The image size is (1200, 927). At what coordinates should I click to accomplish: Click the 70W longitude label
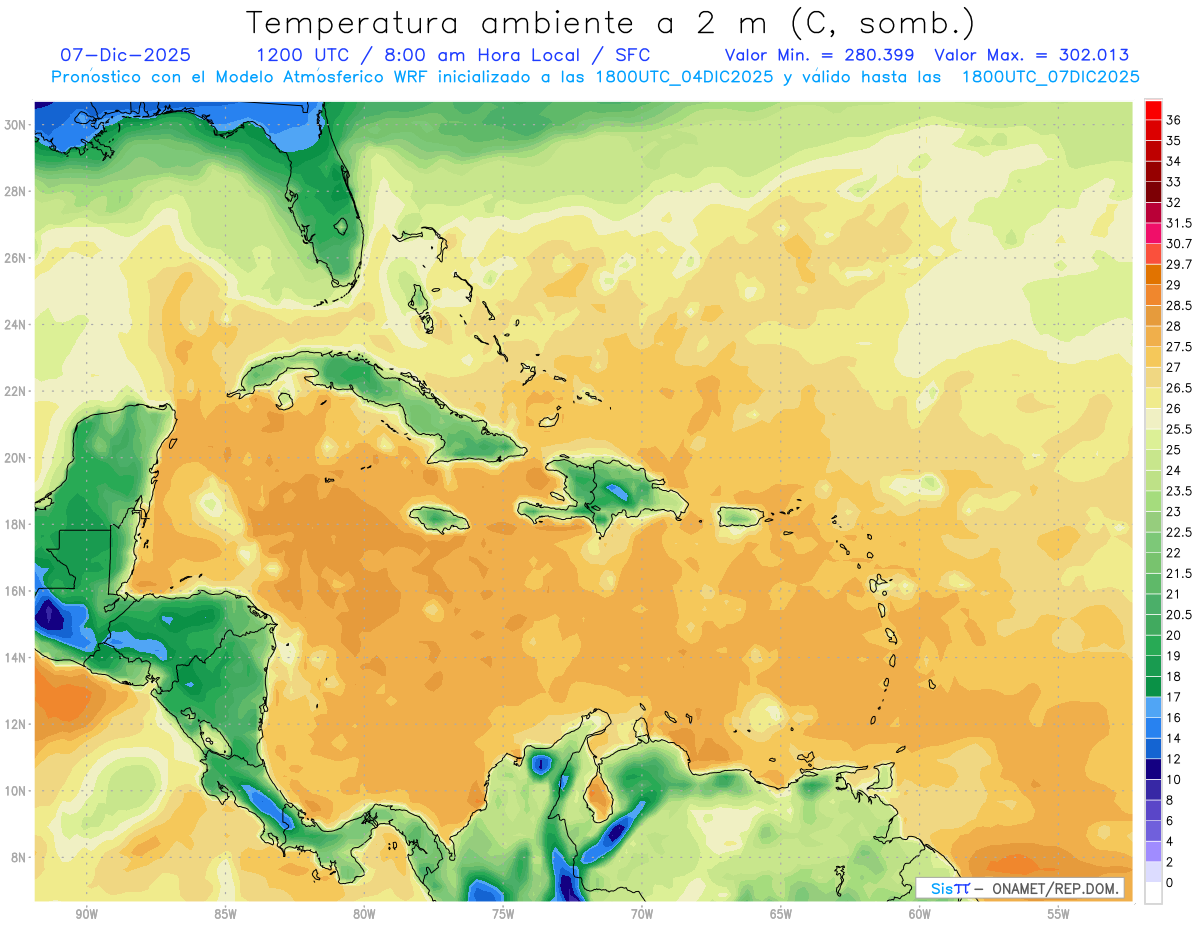(642, 914)
